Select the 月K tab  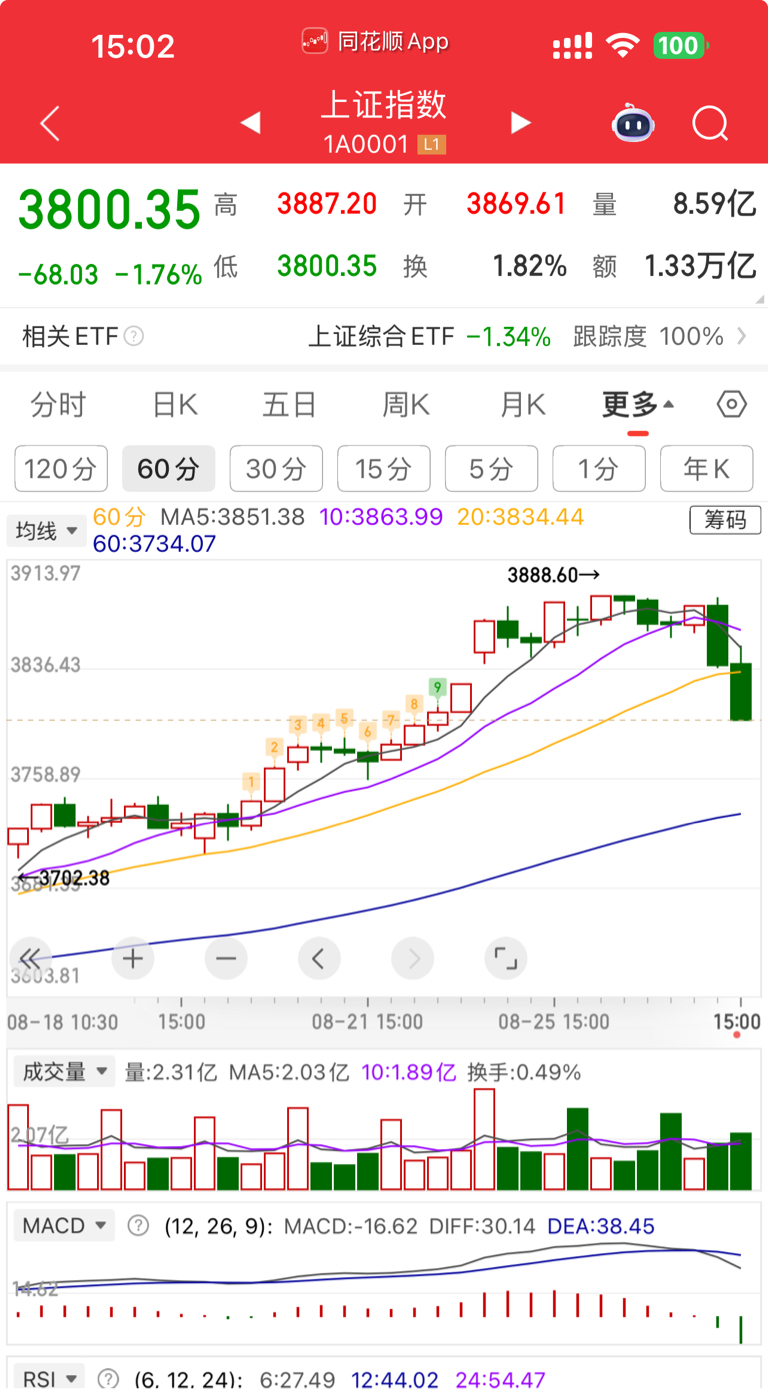coord(523,405)
